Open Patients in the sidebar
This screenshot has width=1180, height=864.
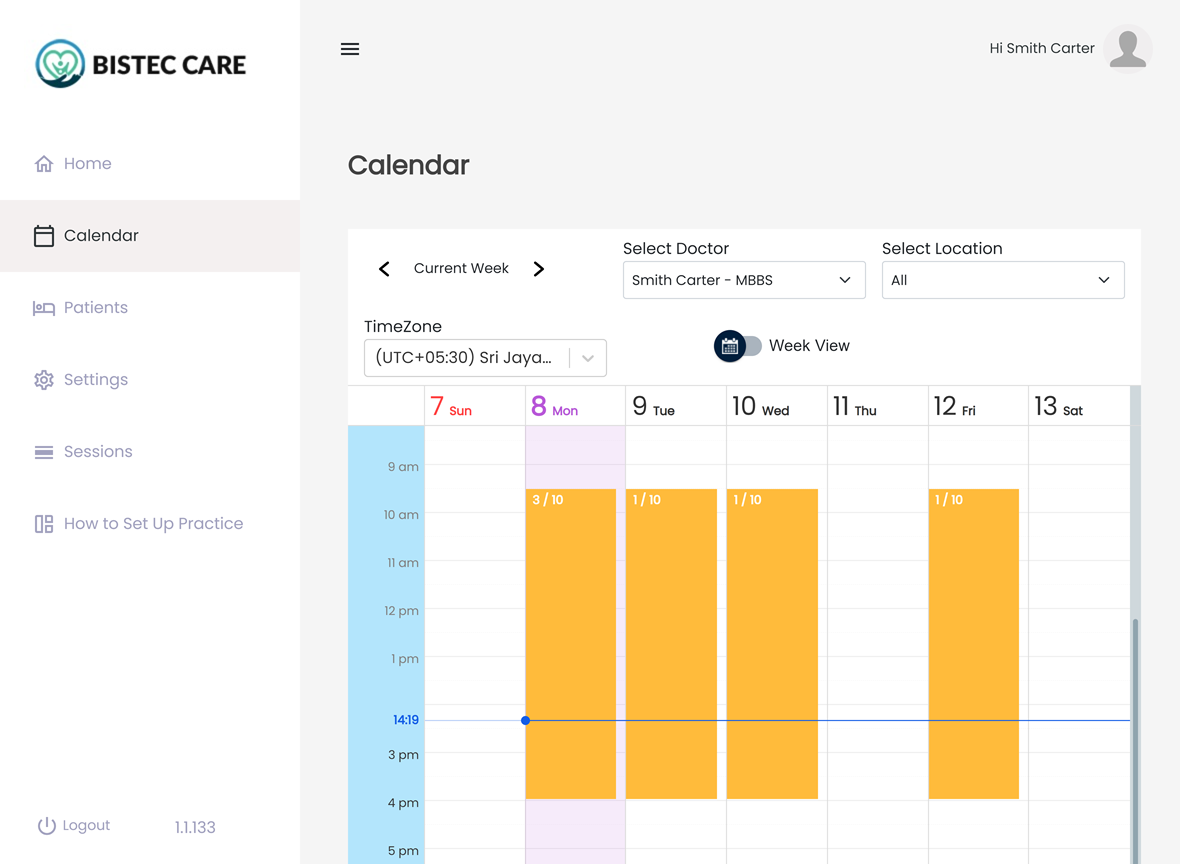click(x=95, y=308)
